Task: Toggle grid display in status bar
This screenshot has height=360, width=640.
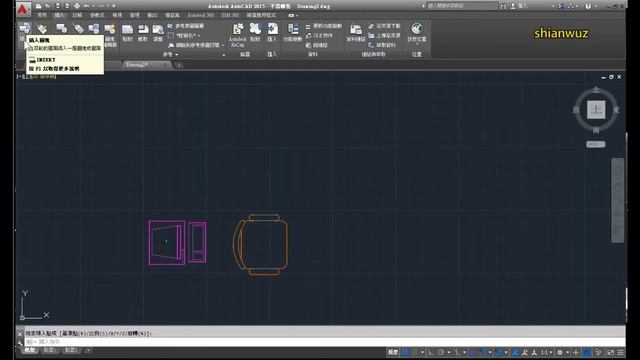Action: point(405,352)
